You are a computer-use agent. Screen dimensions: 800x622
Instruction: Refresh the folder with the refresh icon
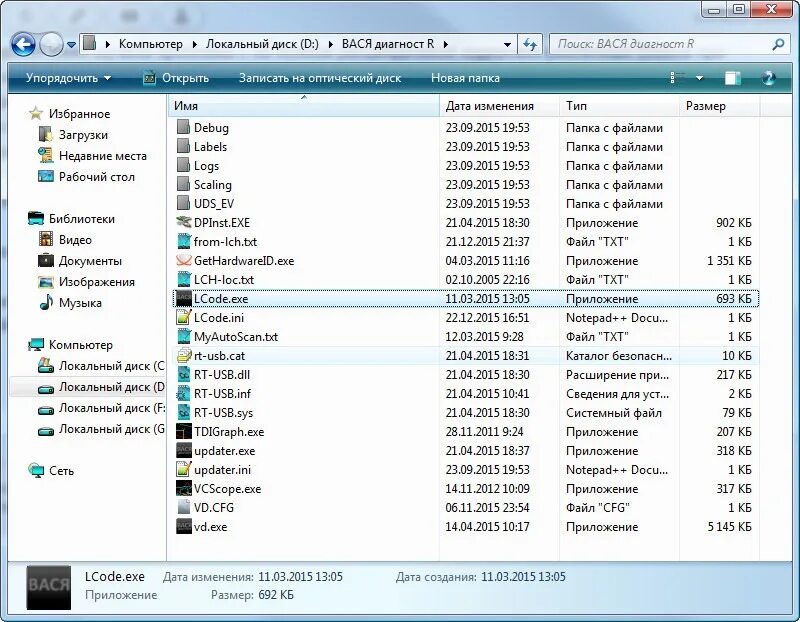coord(530,44)
